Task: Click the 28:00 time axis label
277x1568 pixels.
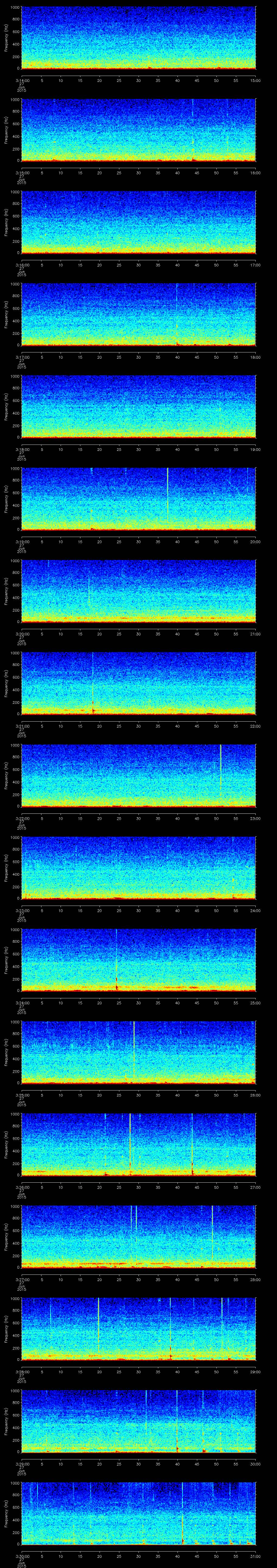Action: tap(256, 1279)
